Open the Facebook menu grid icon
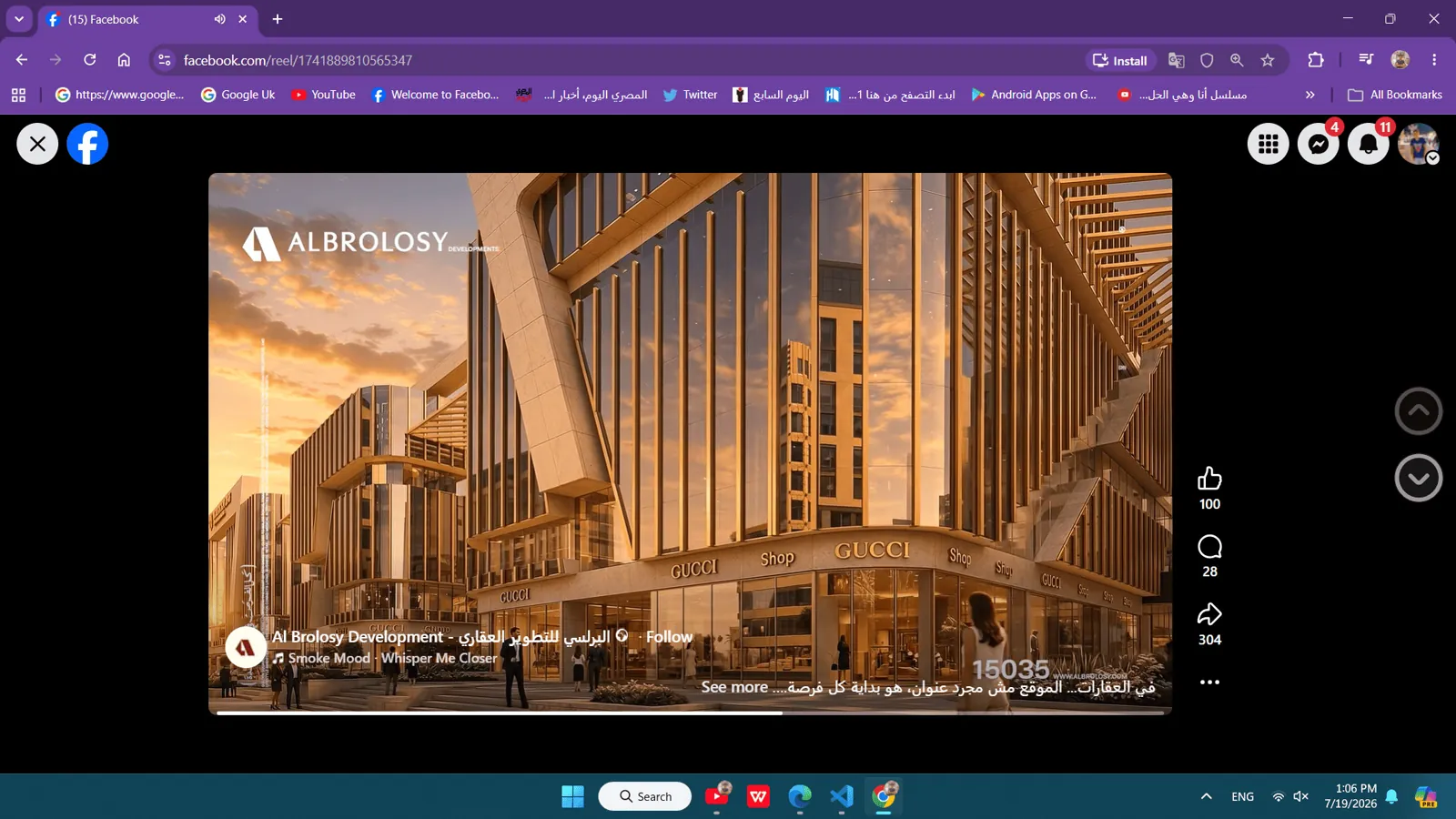Image resolution: width=1456 pixels, height=819 pixels. tap(1269, 144)
